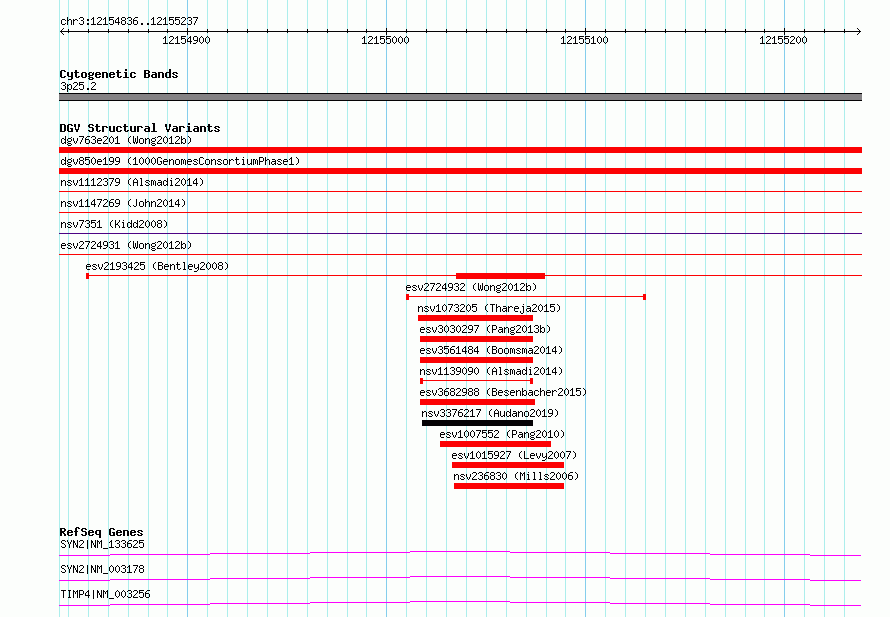Open variant esv2193425 (Bentley2008)
This screenshot has height=617, width=890.
coord(157,266)
